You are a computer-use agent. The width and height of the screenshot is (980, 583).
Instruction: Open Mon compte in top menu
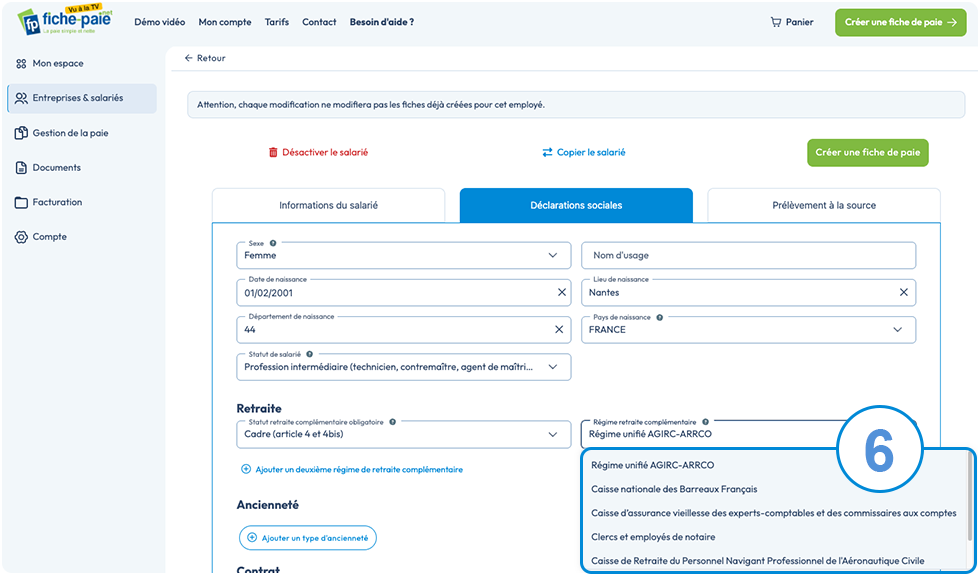point(225,22)
